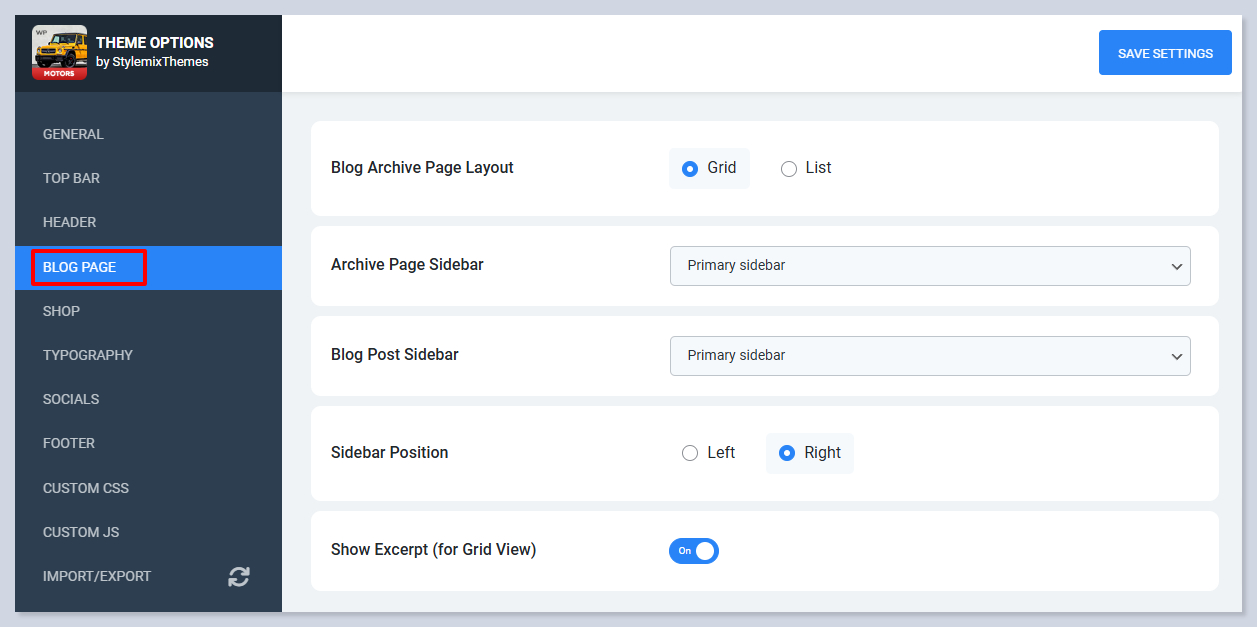Open the Custom CSS section
The image size is (1257, 627).
tap(86, 488)
